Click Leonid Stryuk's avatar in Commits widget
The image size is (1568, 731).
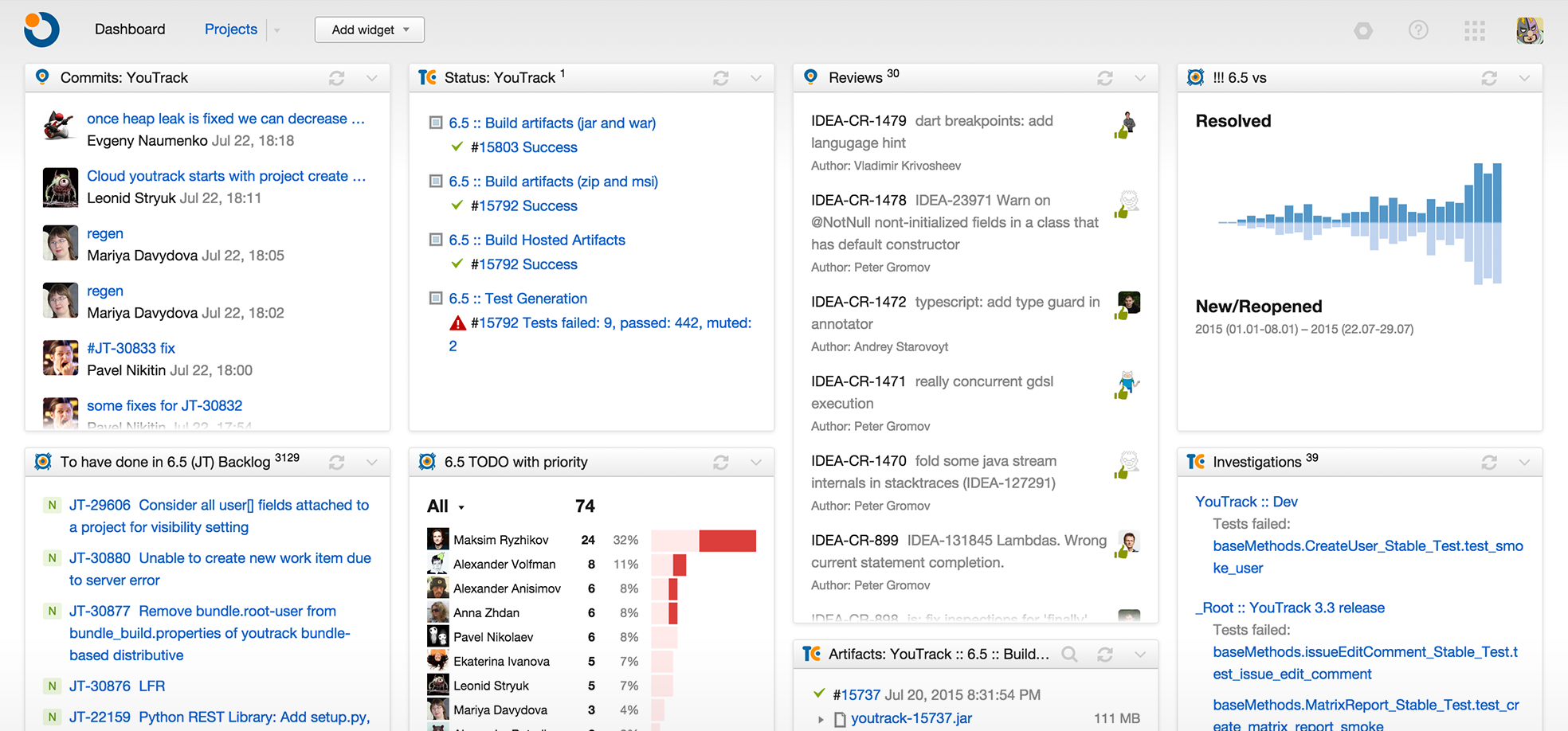point(60,187)
